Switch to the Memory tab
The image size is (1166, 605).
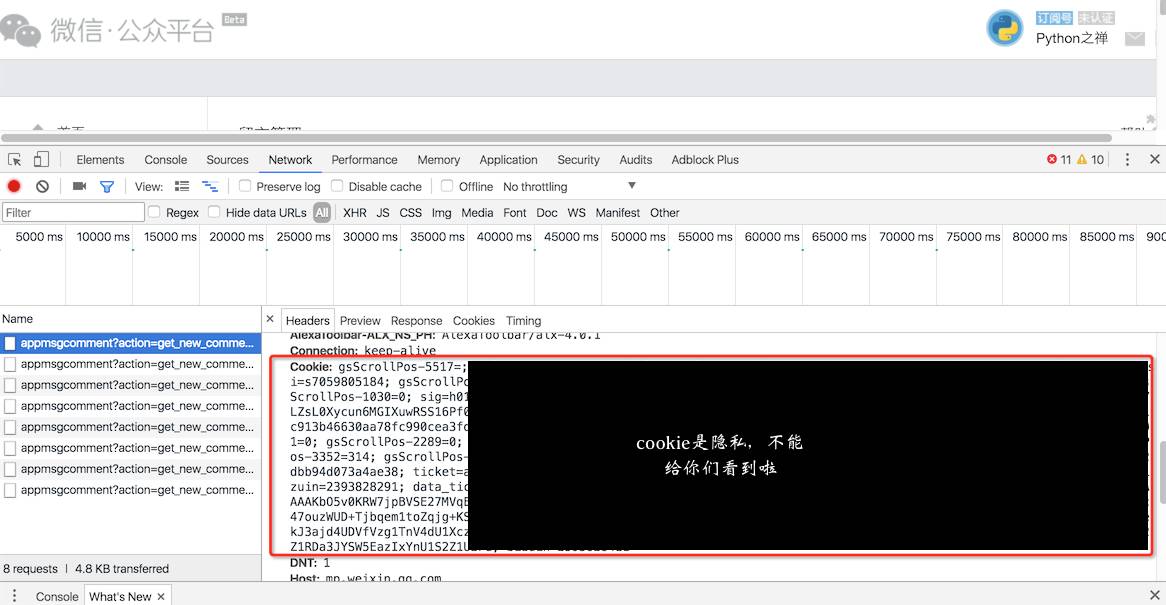[439, 160]
